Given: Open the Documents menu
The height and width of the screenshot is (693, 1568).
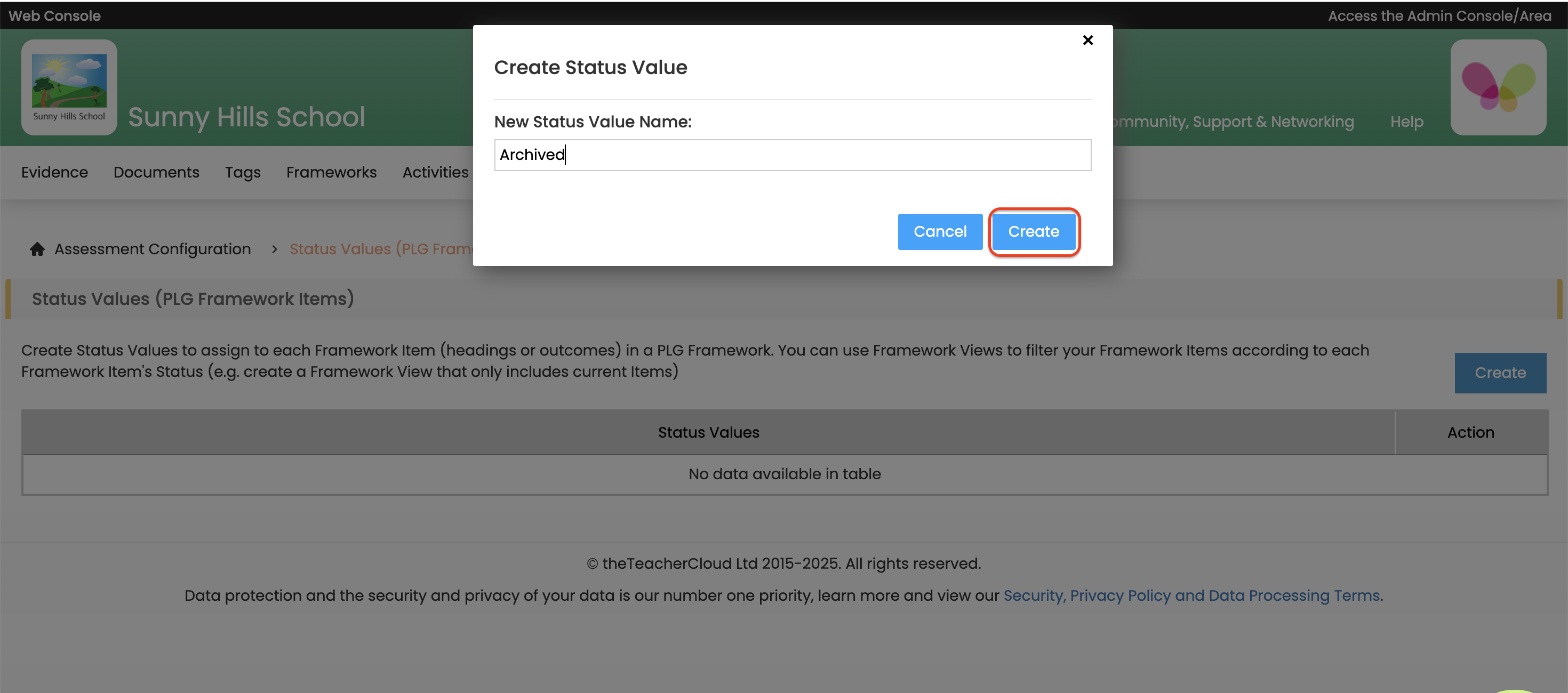Looking at the screenshot, I should (156, 172).
